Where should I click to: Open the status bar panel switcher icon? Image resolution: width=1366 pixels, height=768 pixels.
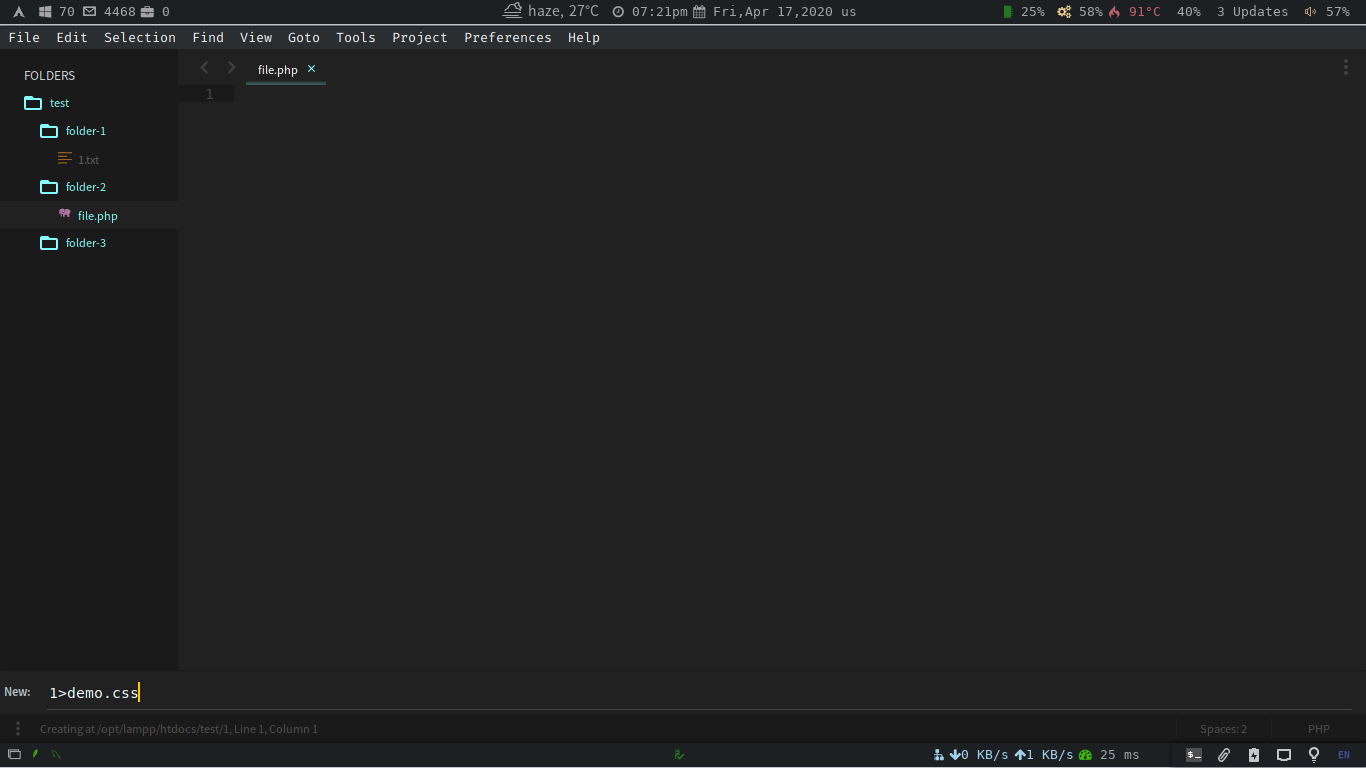click(x=17, y=729)
